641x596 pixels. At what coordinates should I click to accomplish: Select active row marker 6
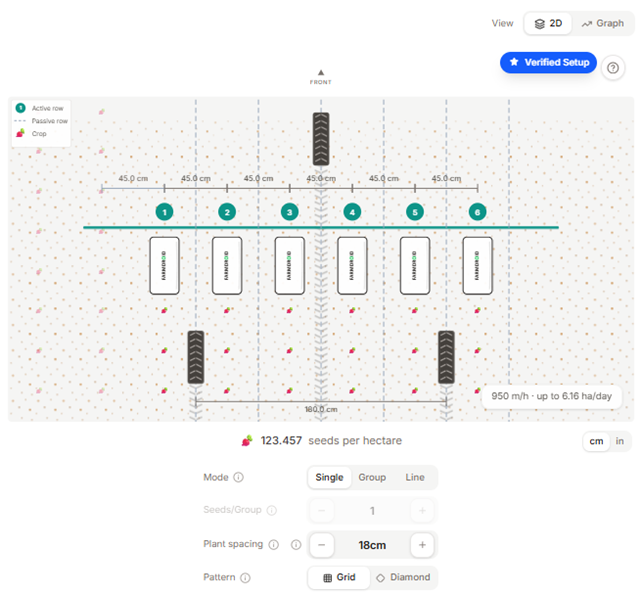point(477,212)
